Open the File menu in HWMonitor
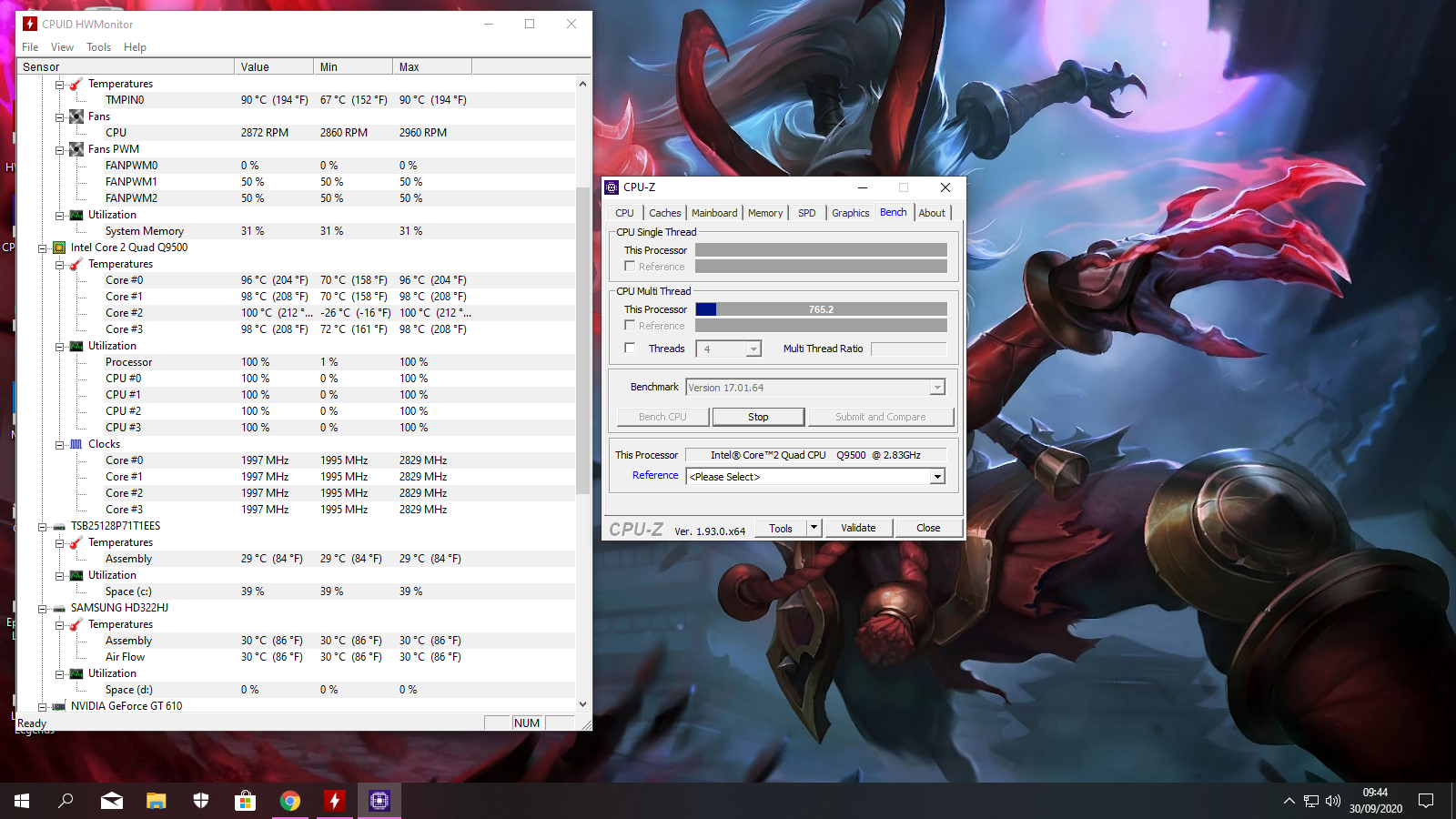The width and height of the screenshot is (1456, 819). pyautogui.click(x=30, y=47)
